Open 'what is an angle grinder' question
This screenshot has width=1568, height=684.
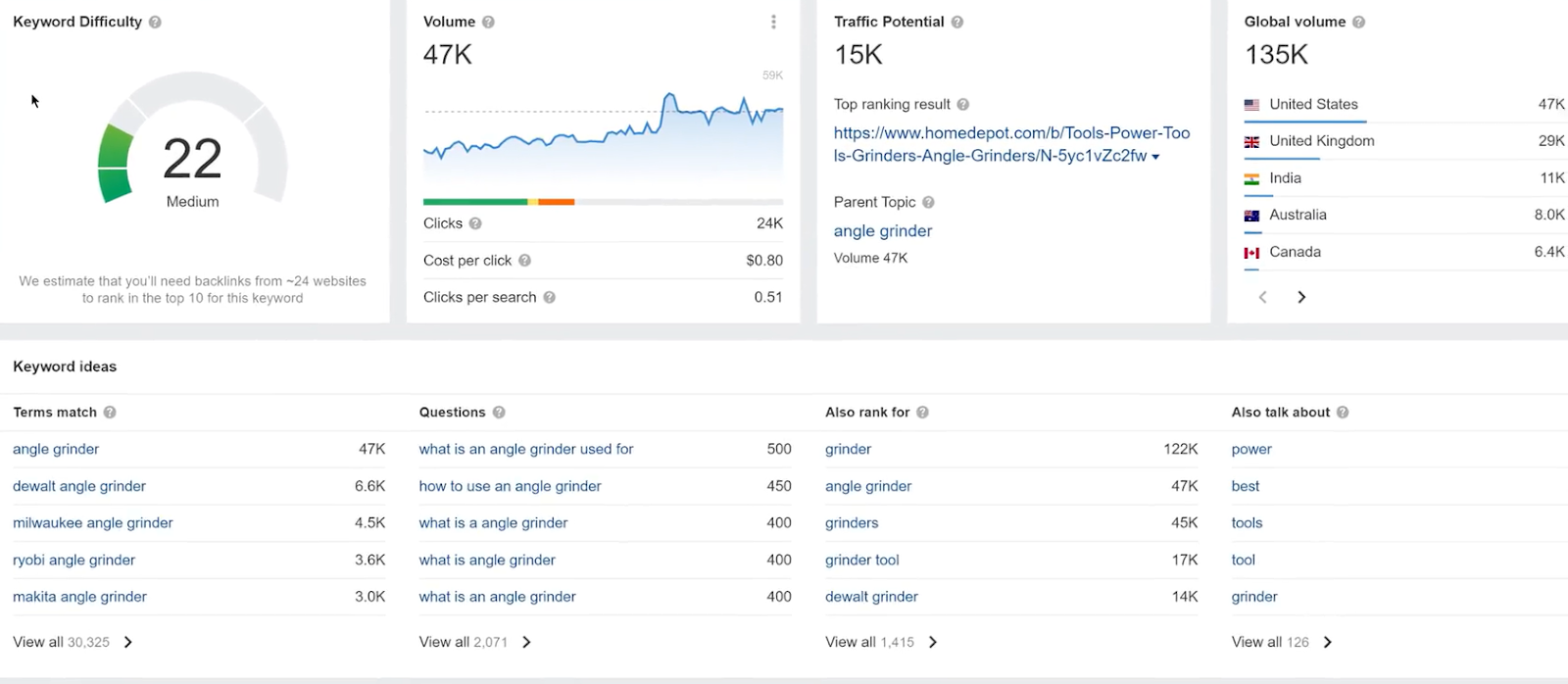click(498, 597)
